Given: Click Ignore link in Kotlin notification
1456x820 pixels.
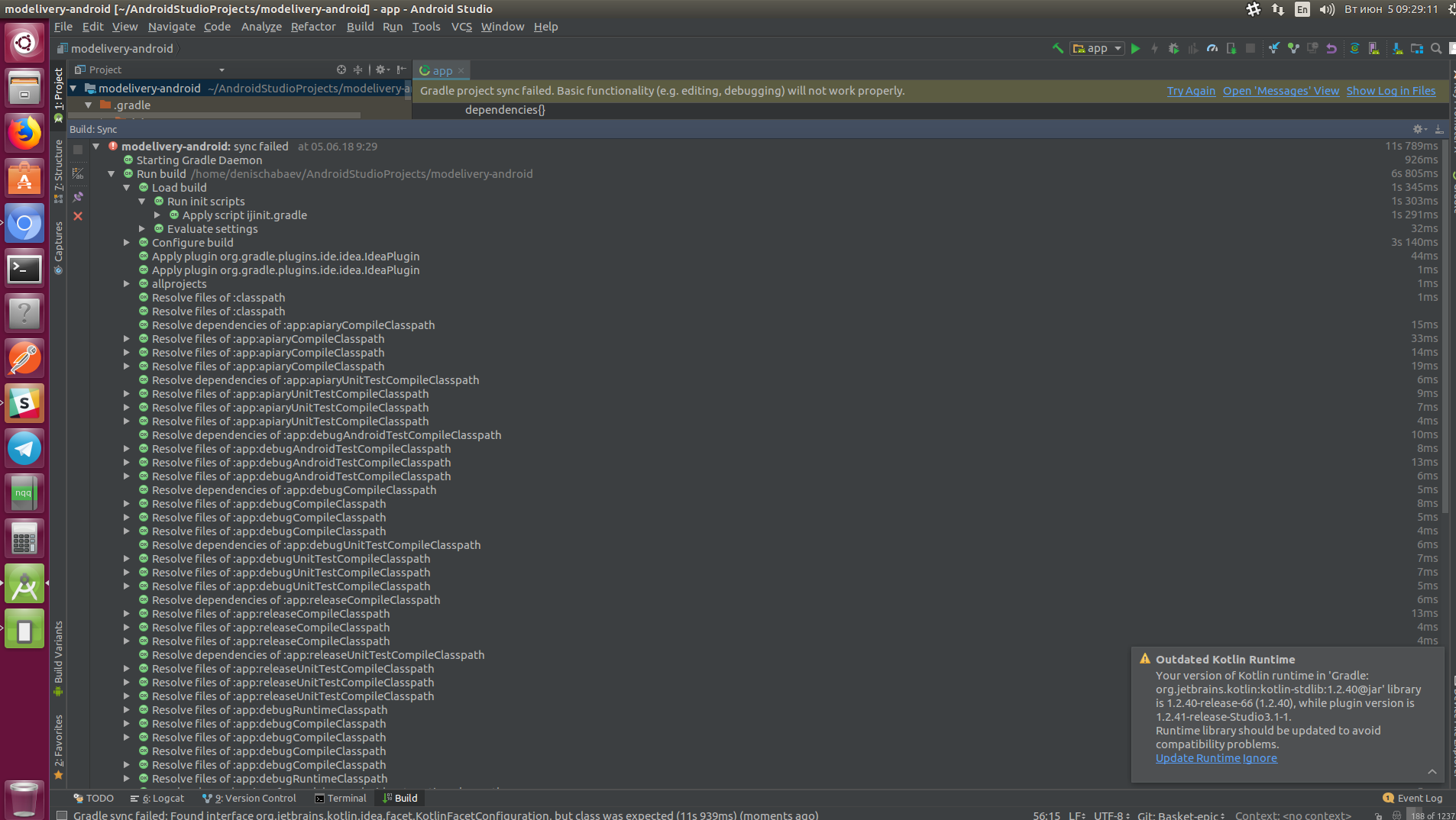Looking at the screenshot, I should tap(1260, 757).
